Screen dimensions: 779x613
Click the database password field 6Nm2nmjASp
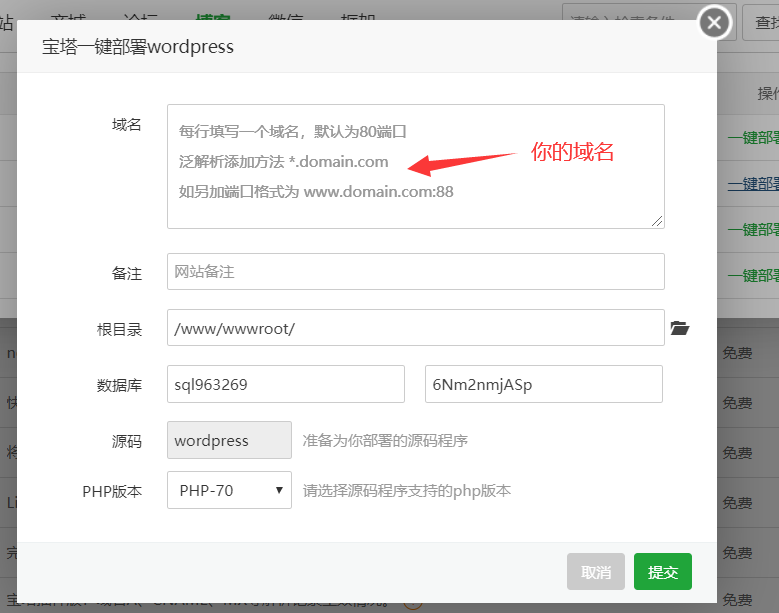[x=544, y=384]
